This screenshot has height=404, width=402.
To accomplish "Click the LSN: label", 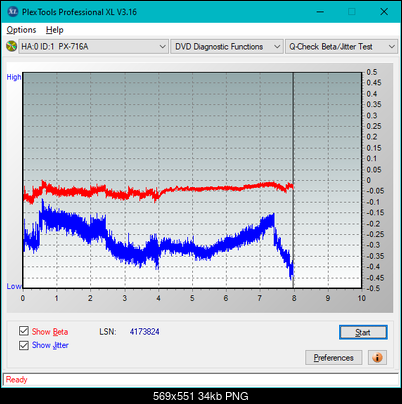I will [x=108, y=332].
